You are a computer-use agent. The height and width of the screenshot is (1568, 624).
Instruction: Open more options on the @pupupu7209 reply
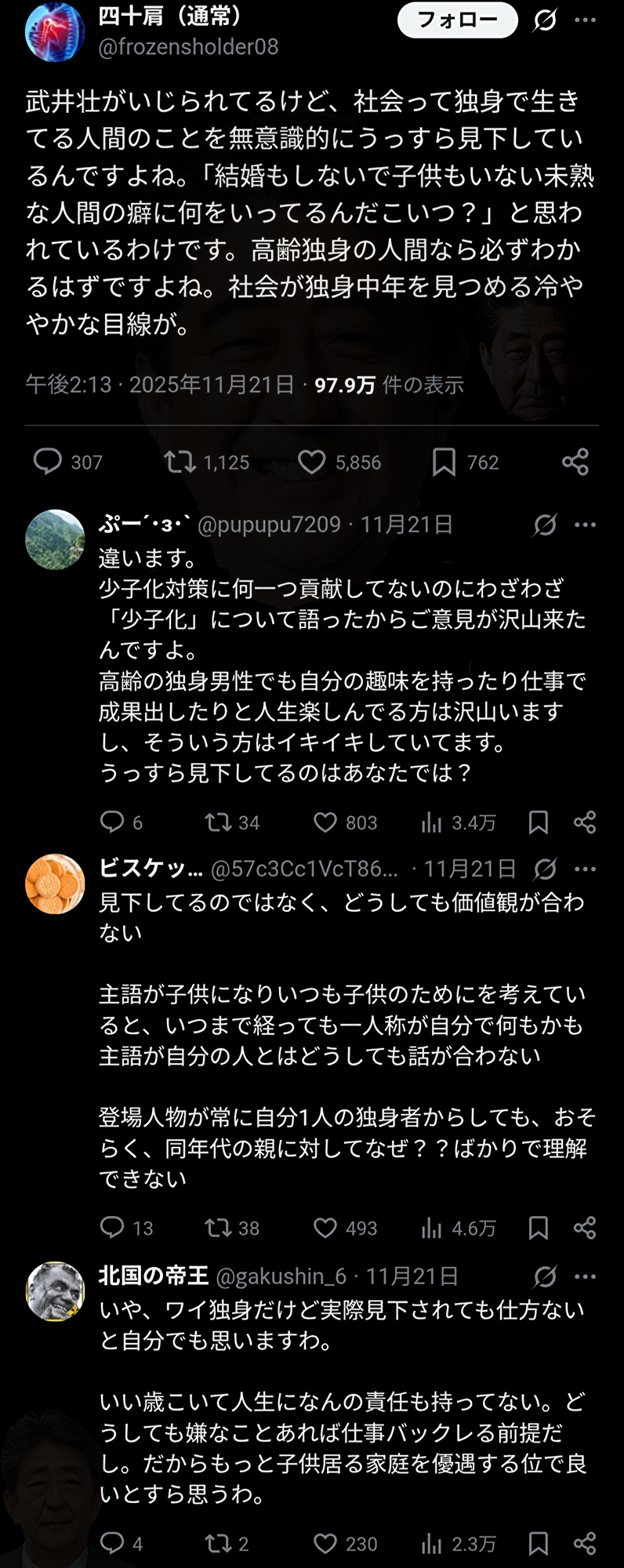pos(585,524)
